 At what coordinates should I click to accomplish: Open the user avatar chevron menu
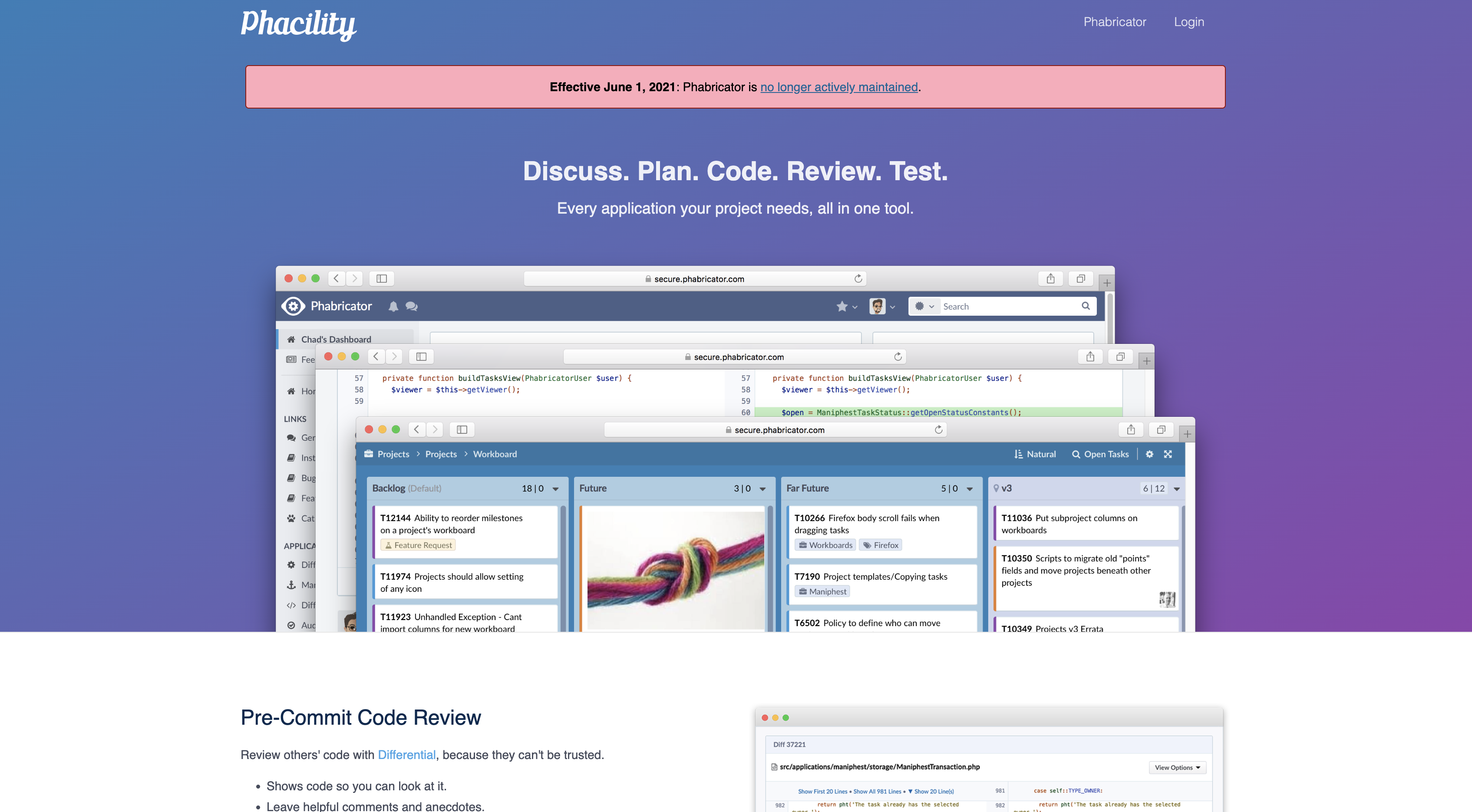[893, 307]
